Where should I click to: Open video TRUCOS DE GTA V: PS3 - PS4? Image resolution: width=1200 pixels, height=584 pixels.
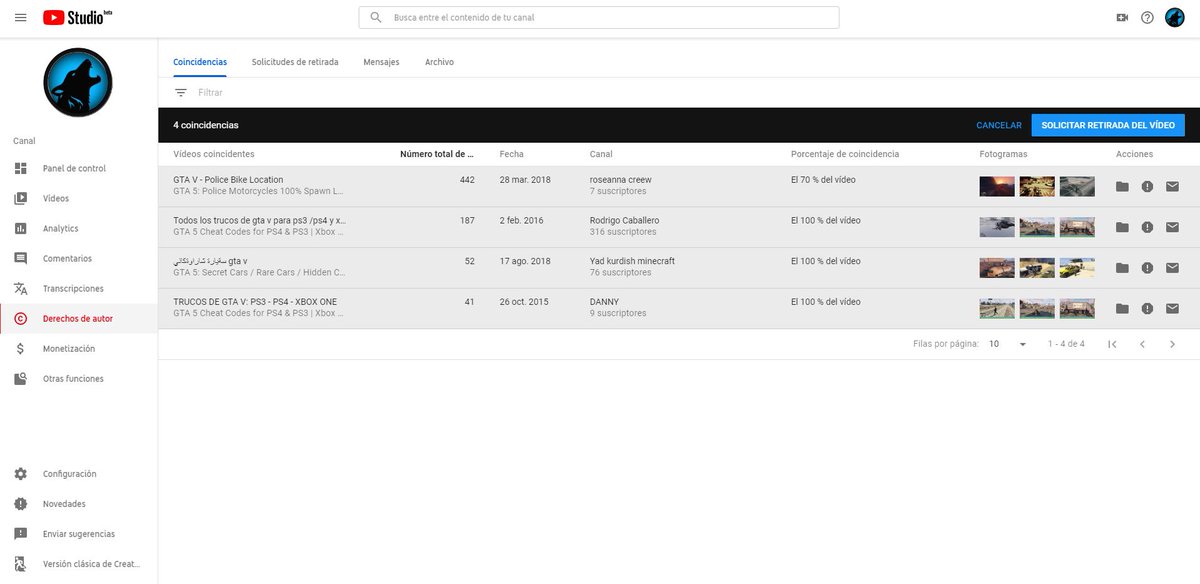coord(255,301)
